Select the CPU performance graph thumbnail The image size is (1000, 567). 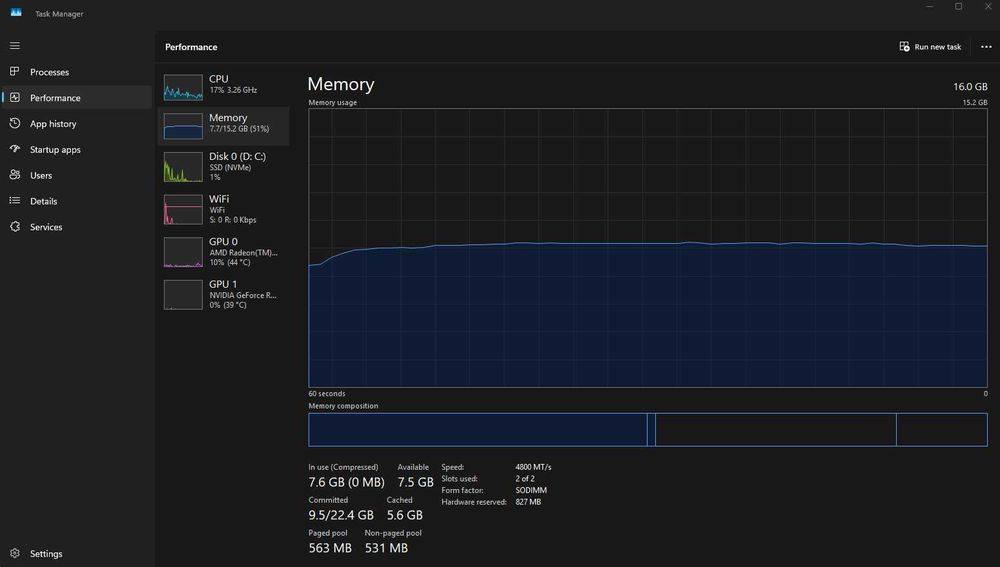pos(183,88)
